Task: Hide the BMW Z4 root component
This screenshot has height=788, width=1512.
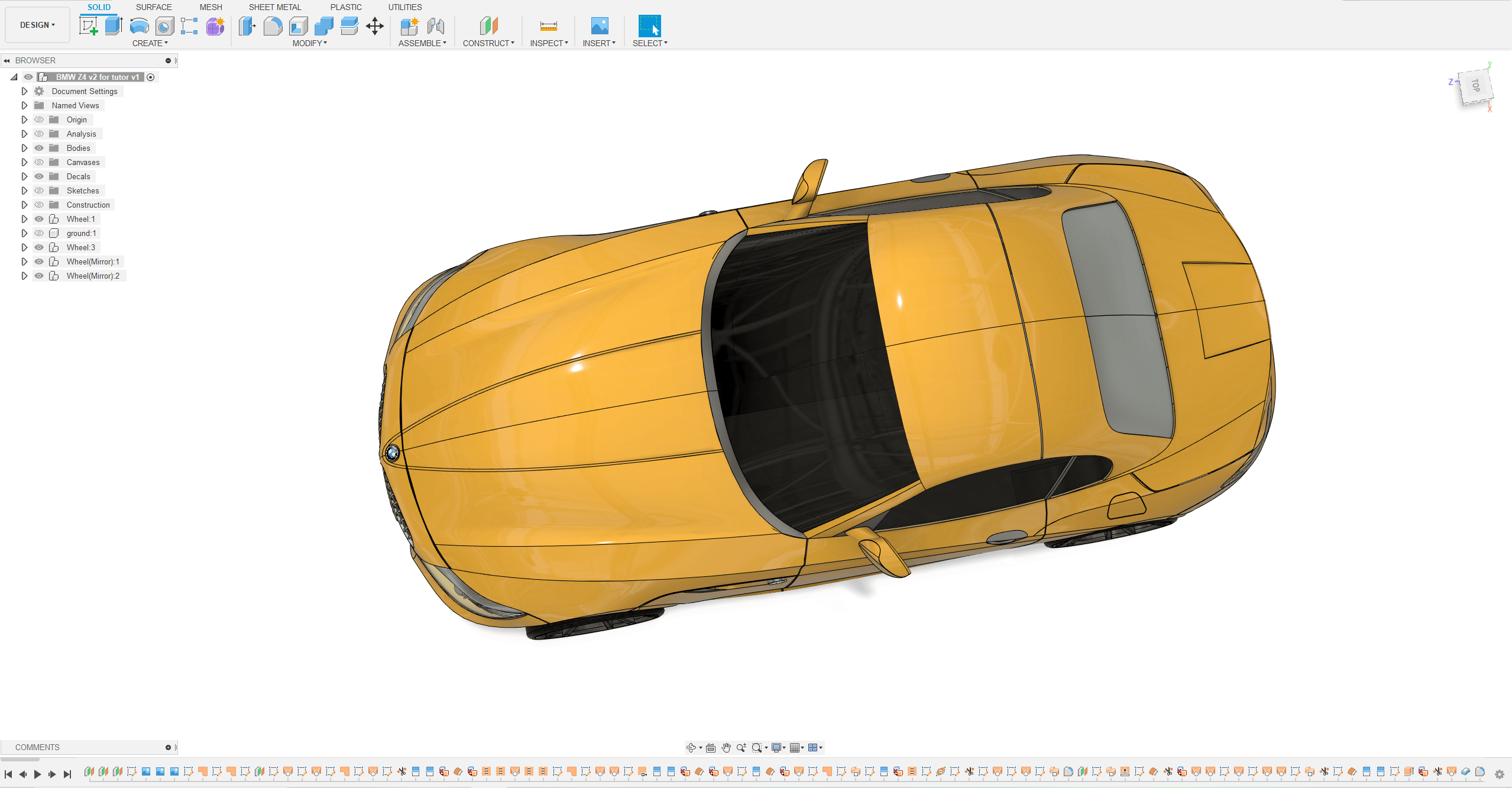Action: [28, 77]
